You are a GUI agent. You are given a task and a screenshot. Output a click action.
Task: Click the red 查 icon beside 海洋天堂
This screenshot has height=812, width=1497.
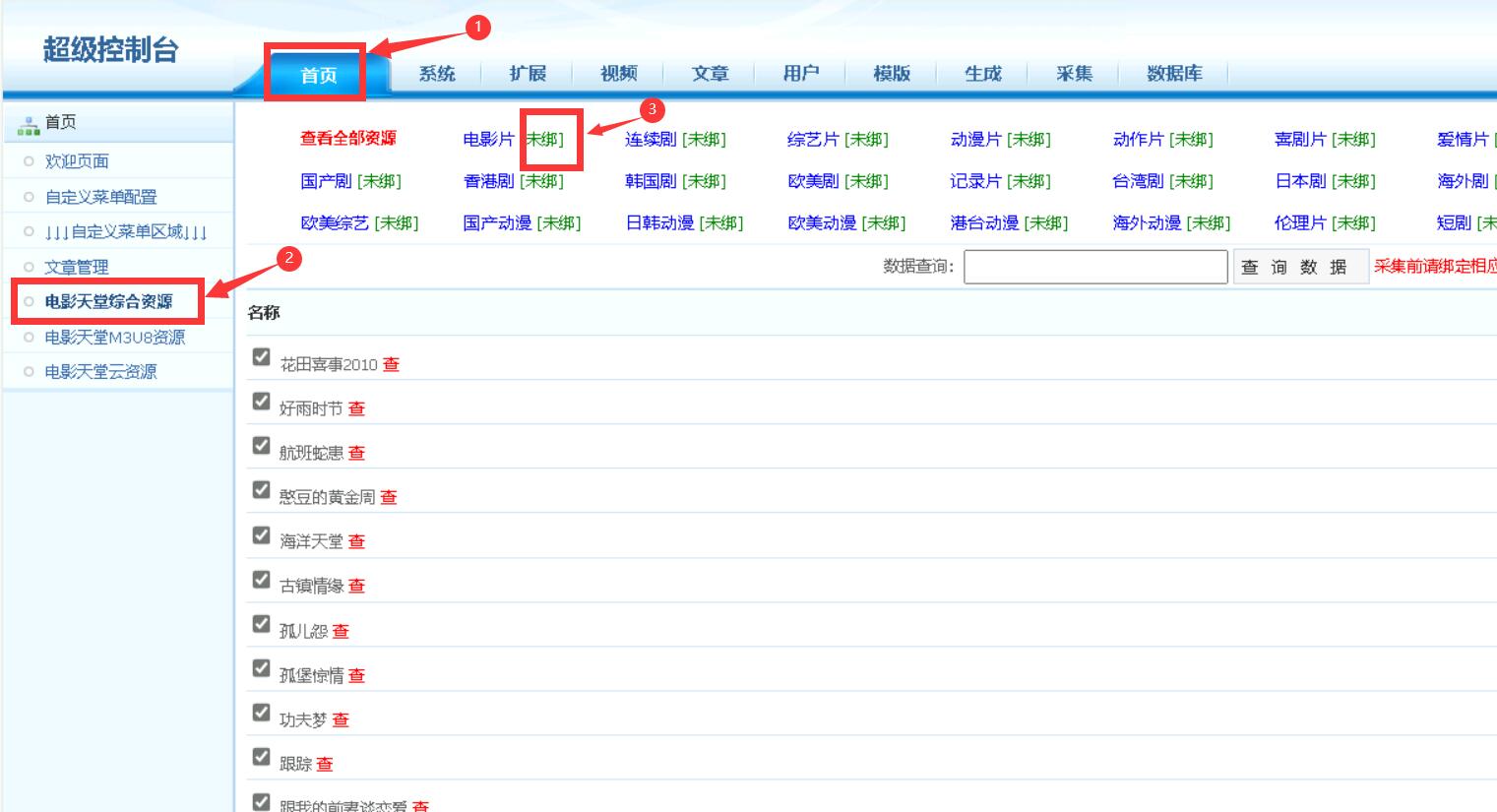pos(356,541)
